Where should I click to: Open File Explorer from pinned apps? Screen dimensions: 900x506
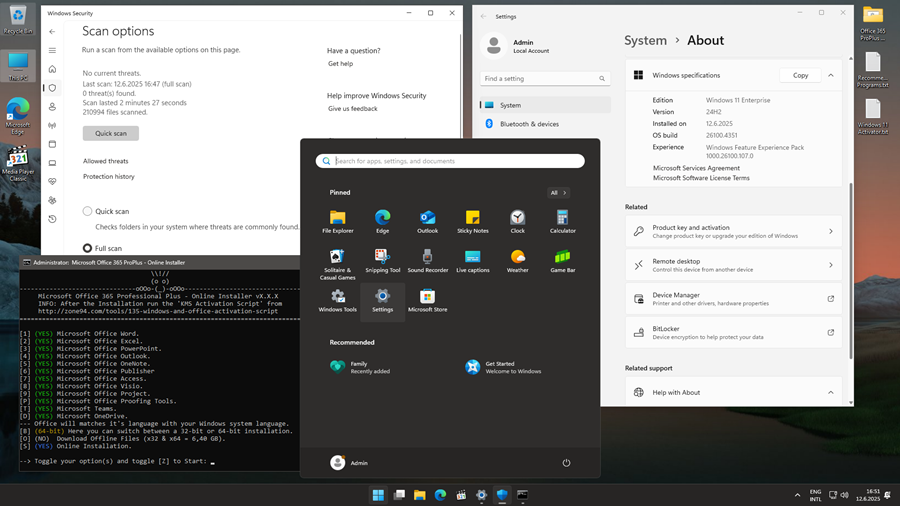point(338,221)
